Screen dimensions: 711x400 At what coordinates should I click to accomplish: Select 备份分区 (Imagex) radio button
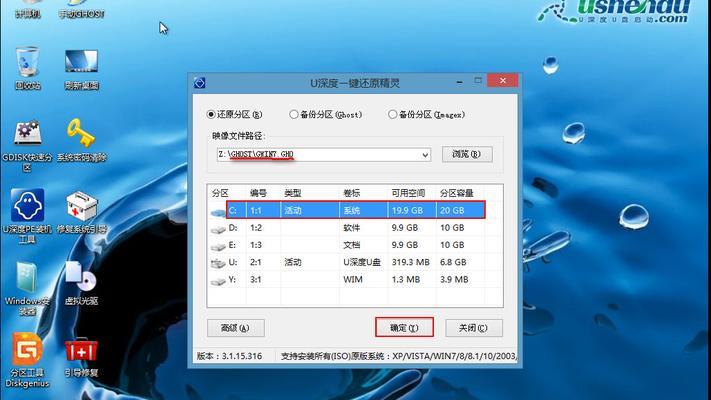(392, 114)
